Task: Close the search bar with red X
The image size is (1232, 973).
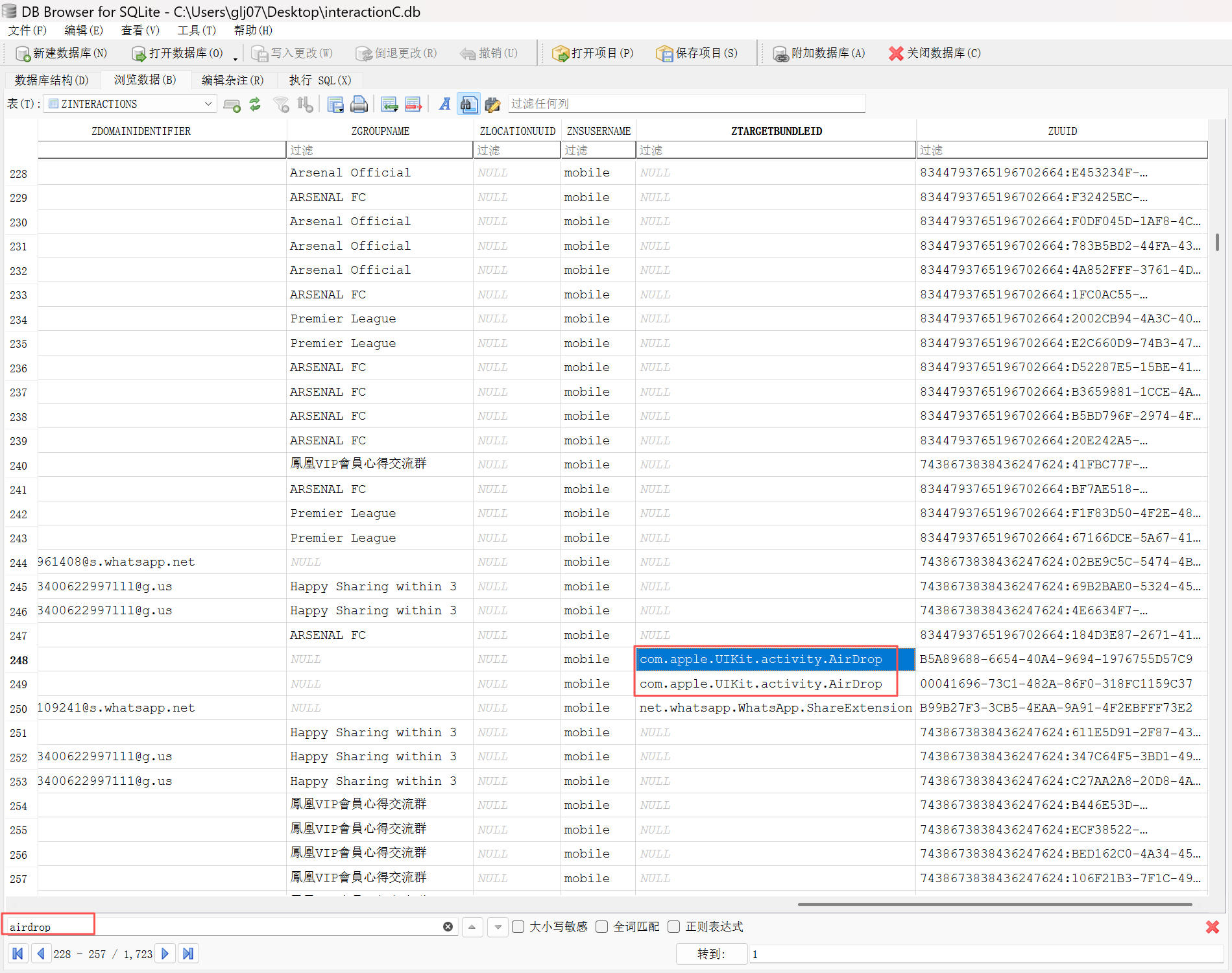Action: click(x=1212, y=927)
